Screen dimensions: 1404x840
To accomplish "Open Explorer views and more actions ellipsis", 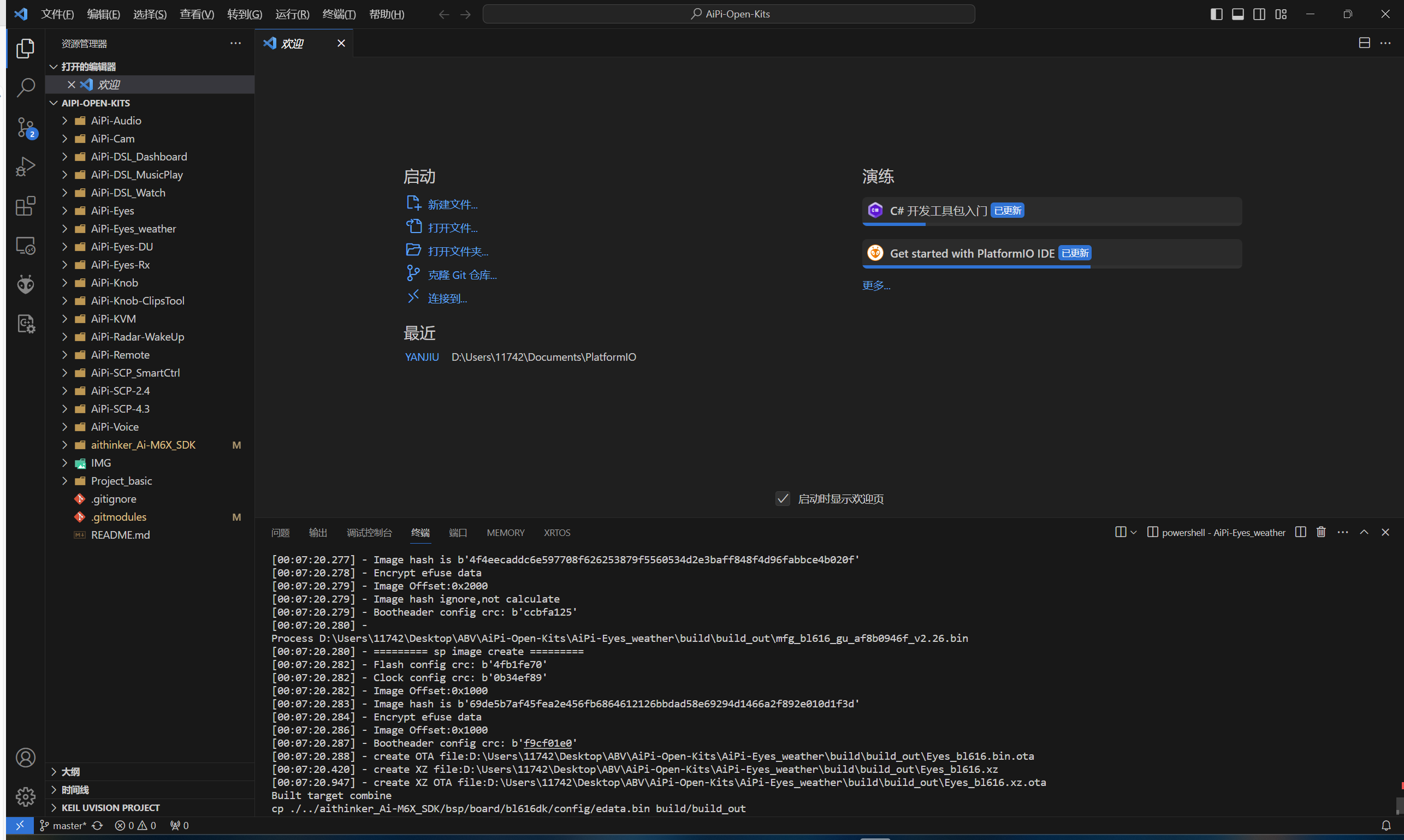I will coord(235,43).
